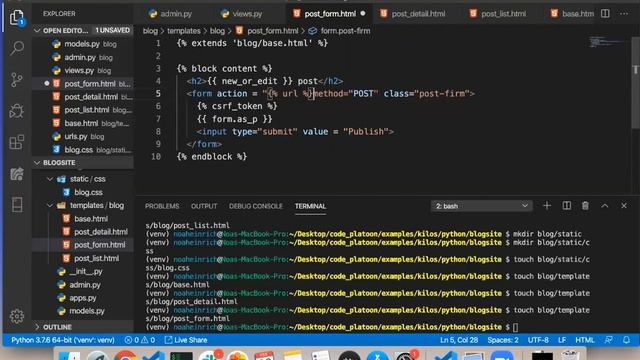
Task: Open the Source Control view
Action: 17,80
